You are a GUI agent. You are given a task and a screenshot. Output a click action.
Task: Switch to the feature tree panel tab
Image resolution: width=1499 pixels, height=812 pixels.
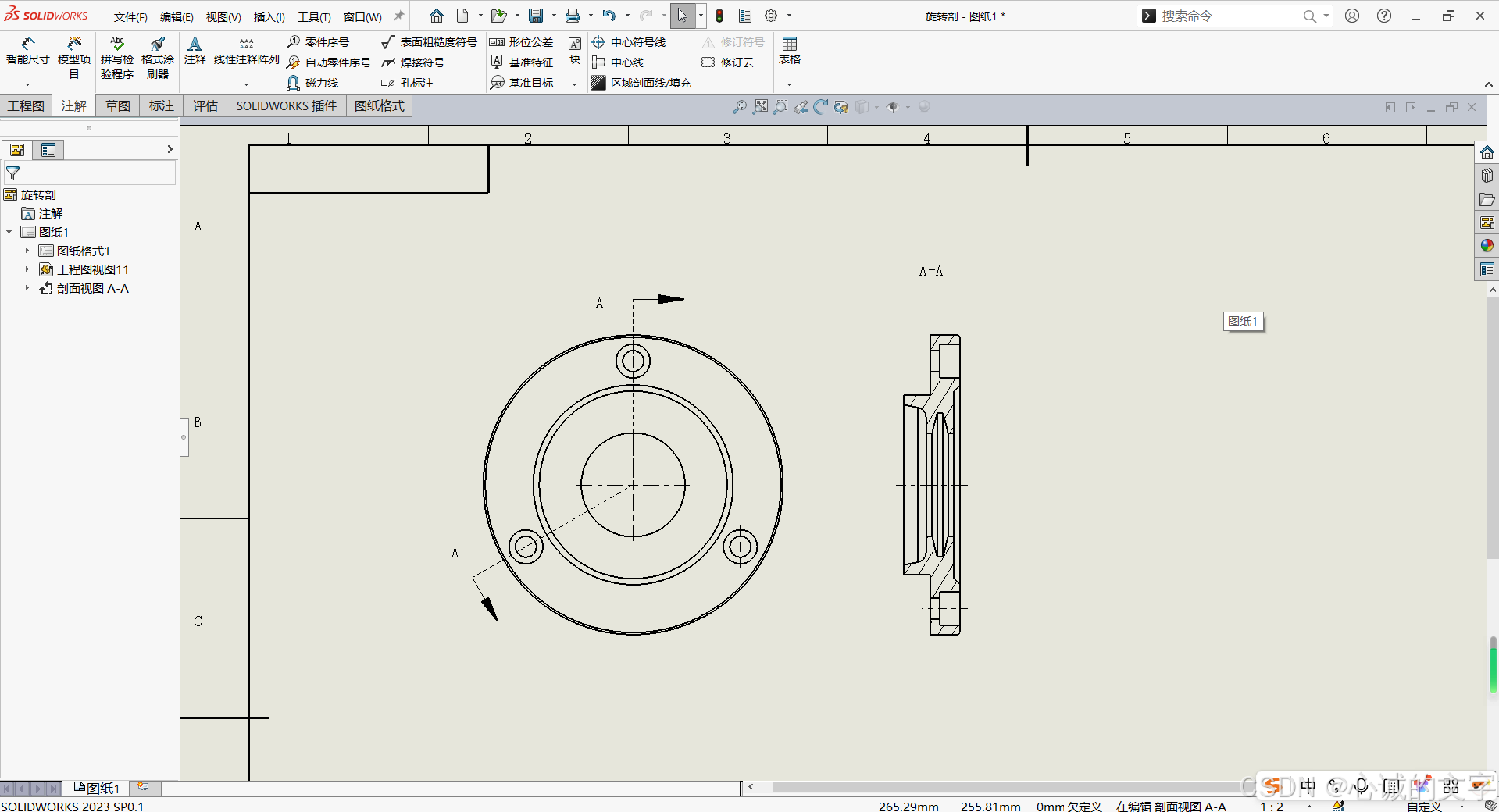coord(17,150)
